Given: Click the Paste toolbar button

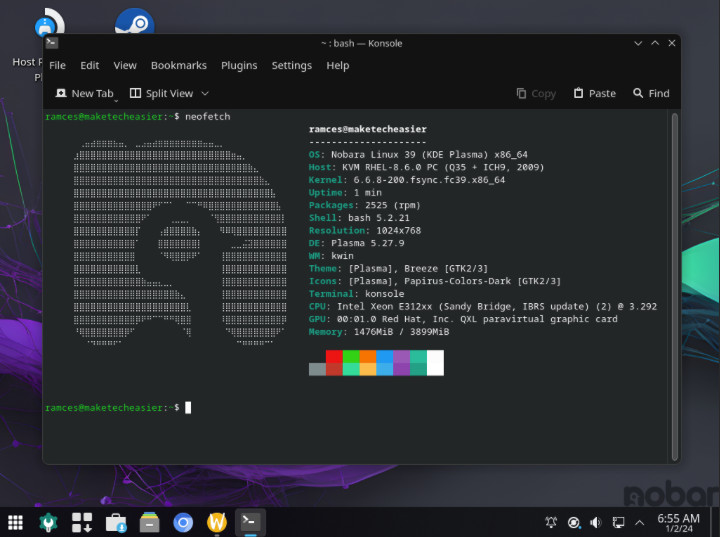Looking at the screenshot, I should coord(595,93).
